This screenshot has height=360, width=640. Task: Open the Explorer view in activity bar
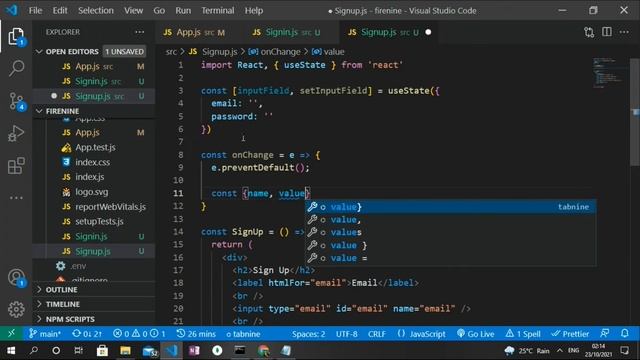[16, 37]
